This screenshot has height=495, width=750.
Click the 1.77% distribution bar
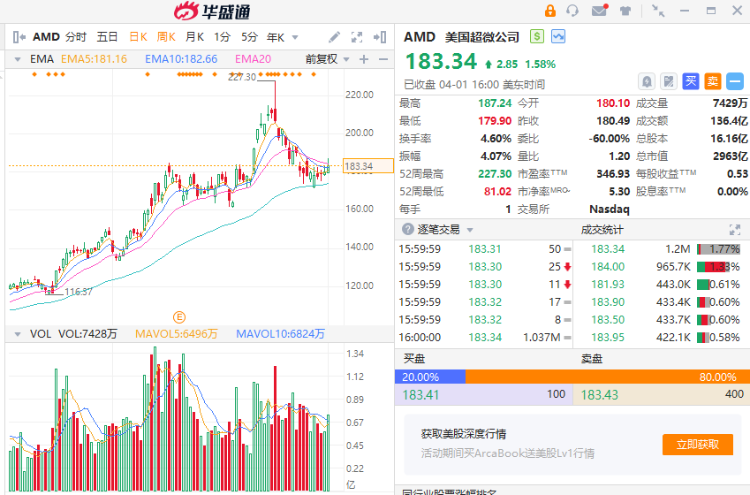(x=719, y=249)
